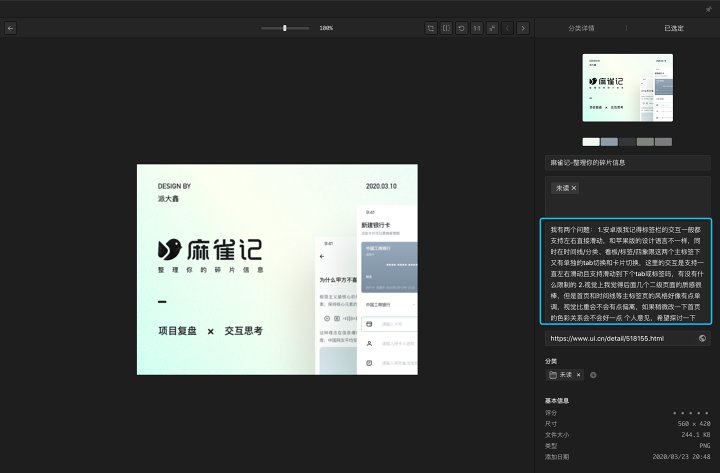Click the flip/mirror image toolbar icon
Viewport: 720px width, 473px height.
coord(446,28)
